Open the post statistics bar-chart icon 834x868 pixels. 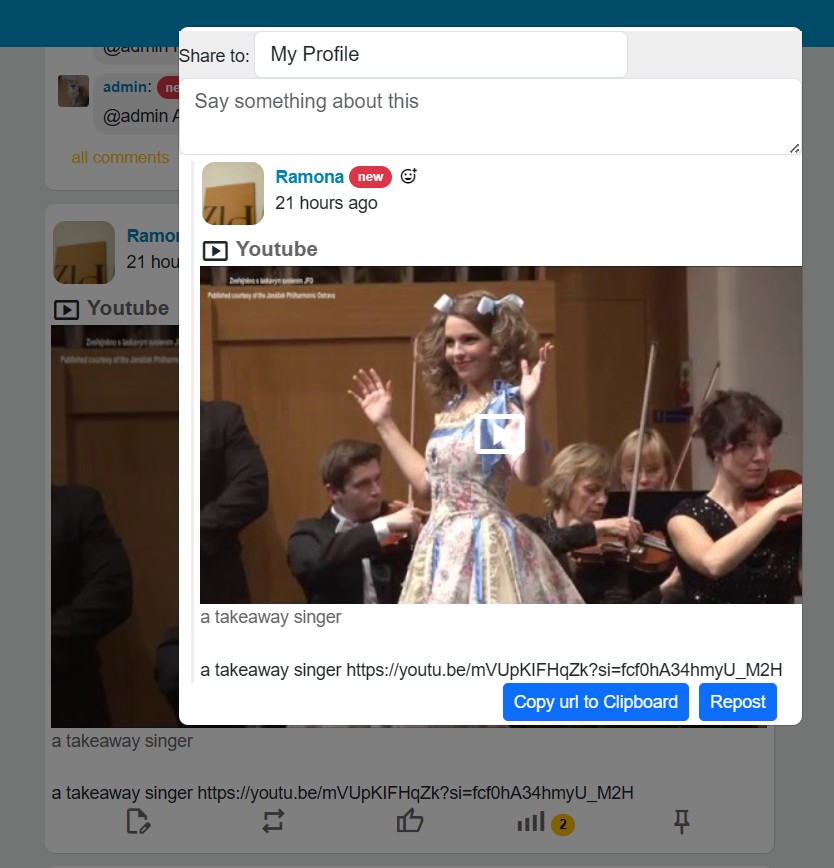pos(531,822)
